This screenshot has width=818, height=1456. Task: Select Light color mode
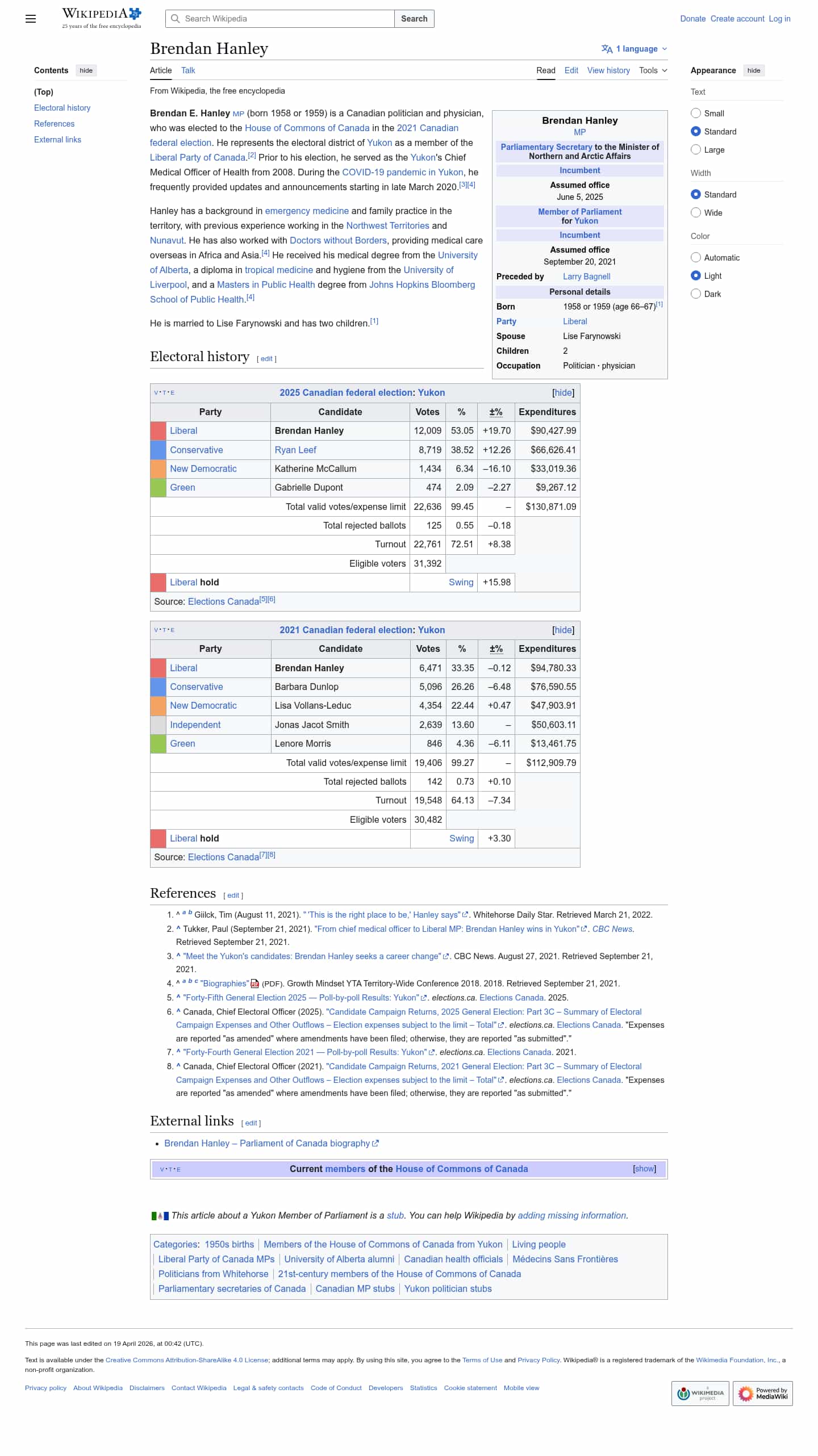tap(696, 275)
